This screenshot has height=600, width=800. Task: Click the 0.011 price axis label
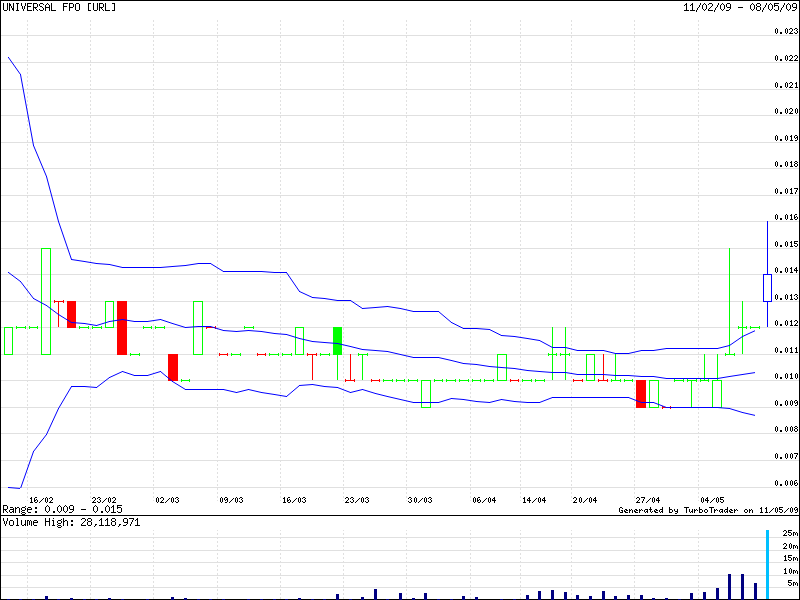click(x=785, y=350)
